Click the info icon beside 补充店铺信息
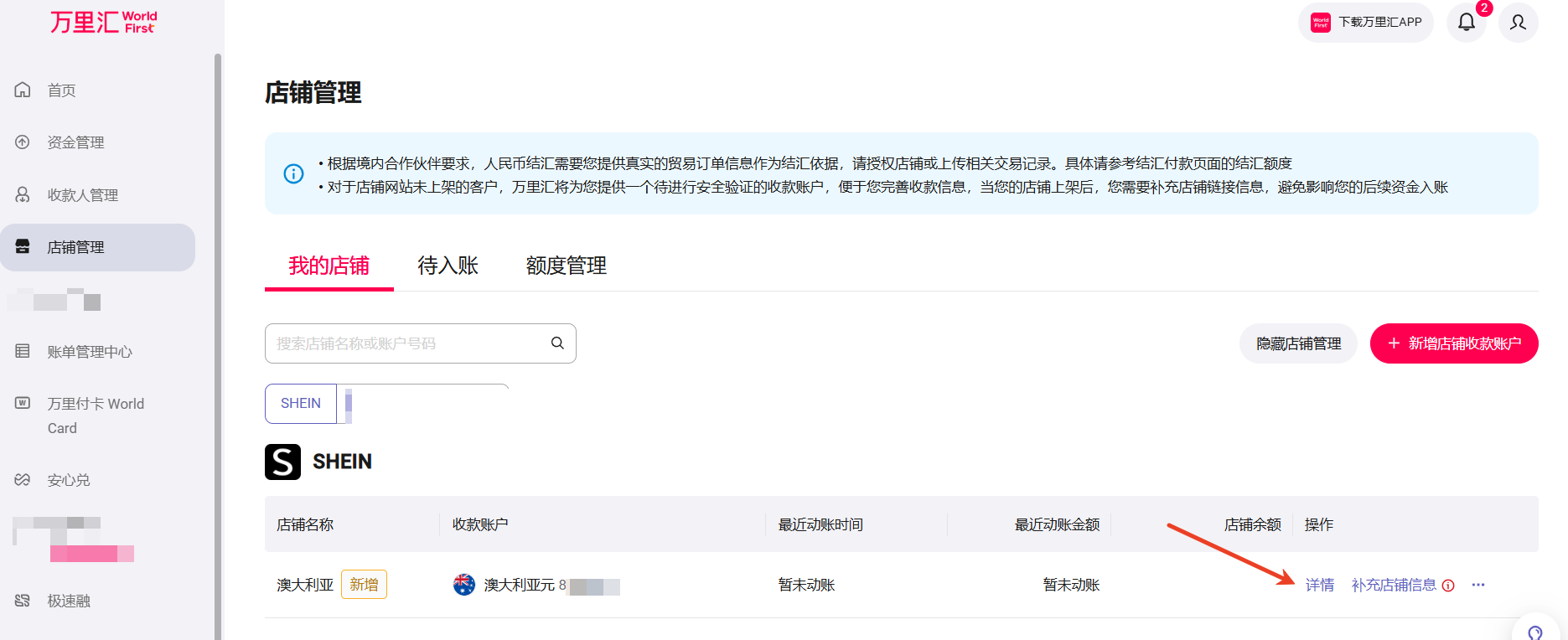This screenshot has height=640, width=1568. 1448,586
